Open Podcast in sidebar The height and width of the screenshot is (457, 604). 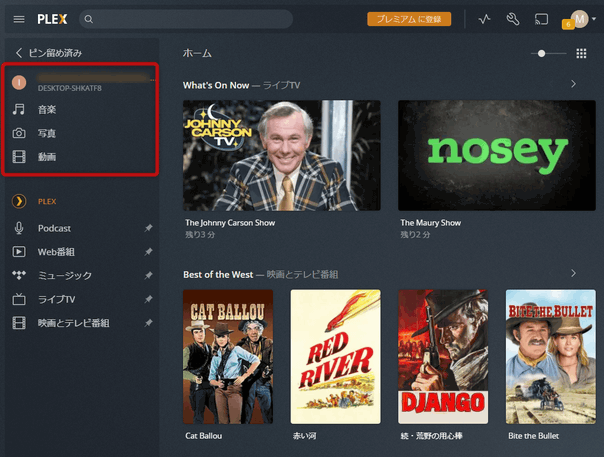coord(54,228)
